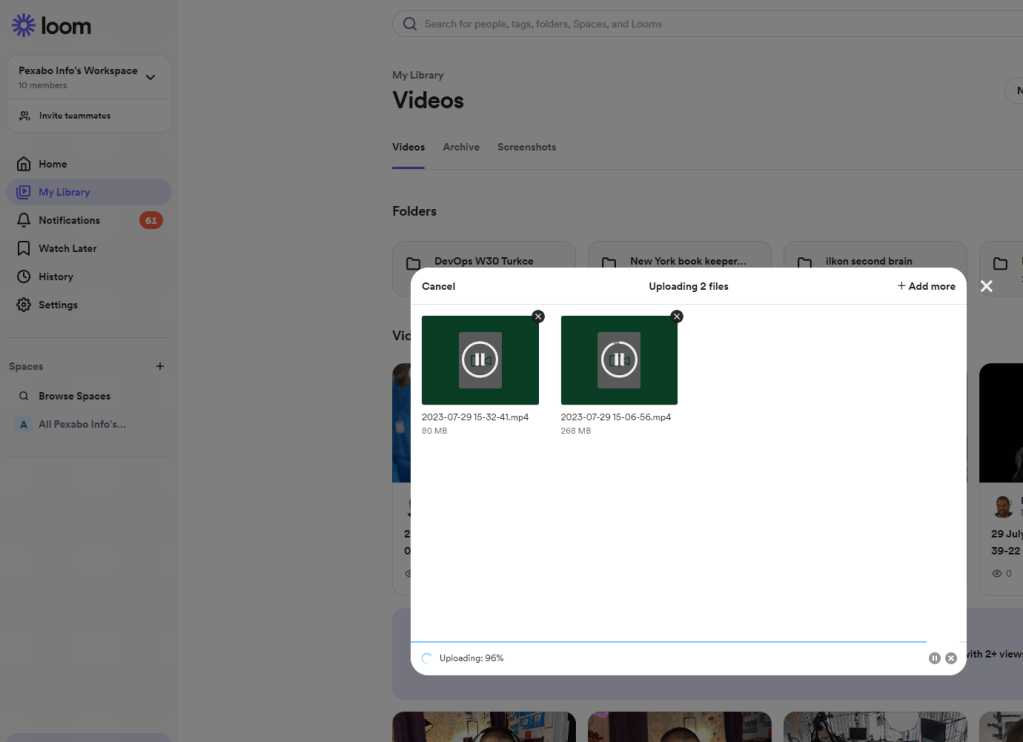Open My Library in the sidebar
The image size is (1023, 742).
89,192
